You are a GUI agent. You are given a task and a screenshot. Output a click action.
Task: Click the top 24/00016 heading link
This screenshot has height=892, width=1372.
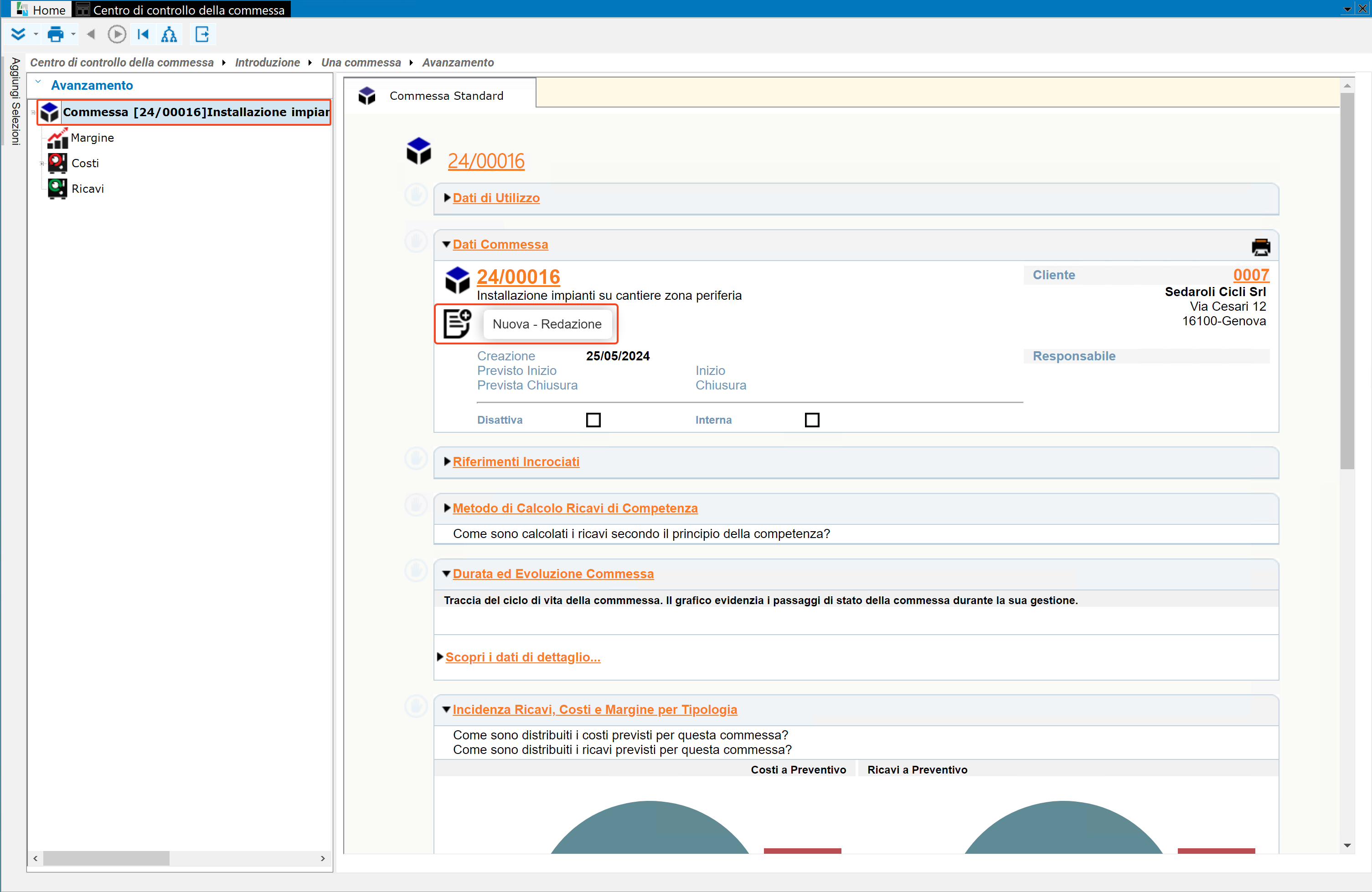coord(486,161)
